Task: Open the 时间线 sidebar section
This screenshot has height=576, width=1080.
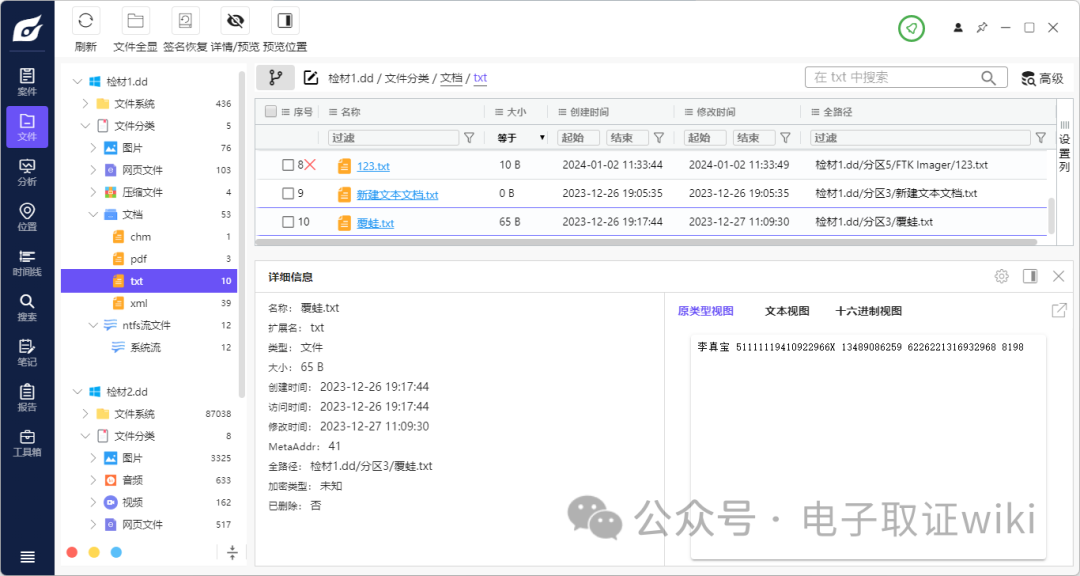Action: (x=27, y=263)
